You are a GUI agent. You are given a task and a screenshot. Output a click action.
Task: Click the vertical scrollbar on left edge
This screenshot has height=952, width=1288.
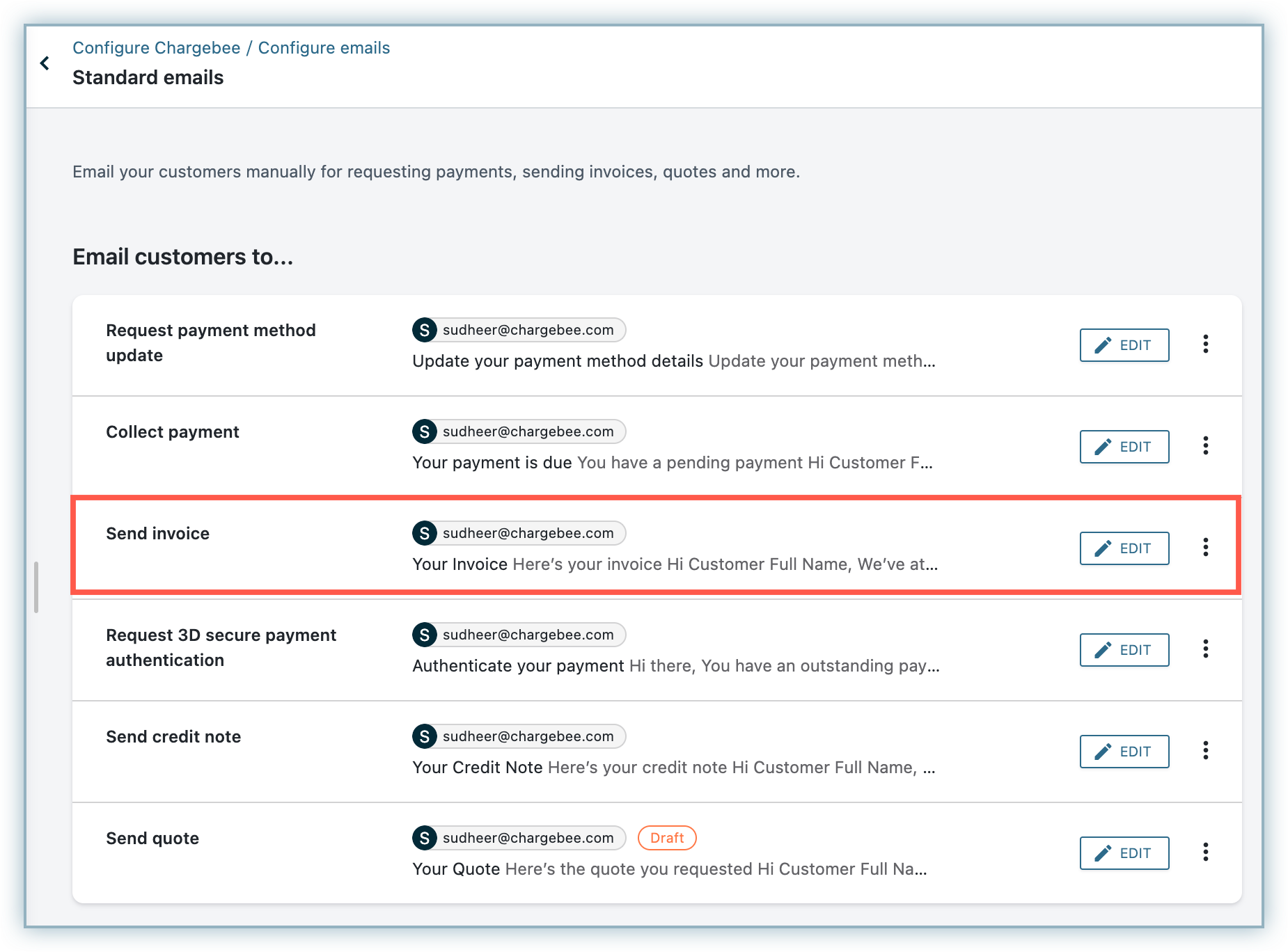point(36,587)
